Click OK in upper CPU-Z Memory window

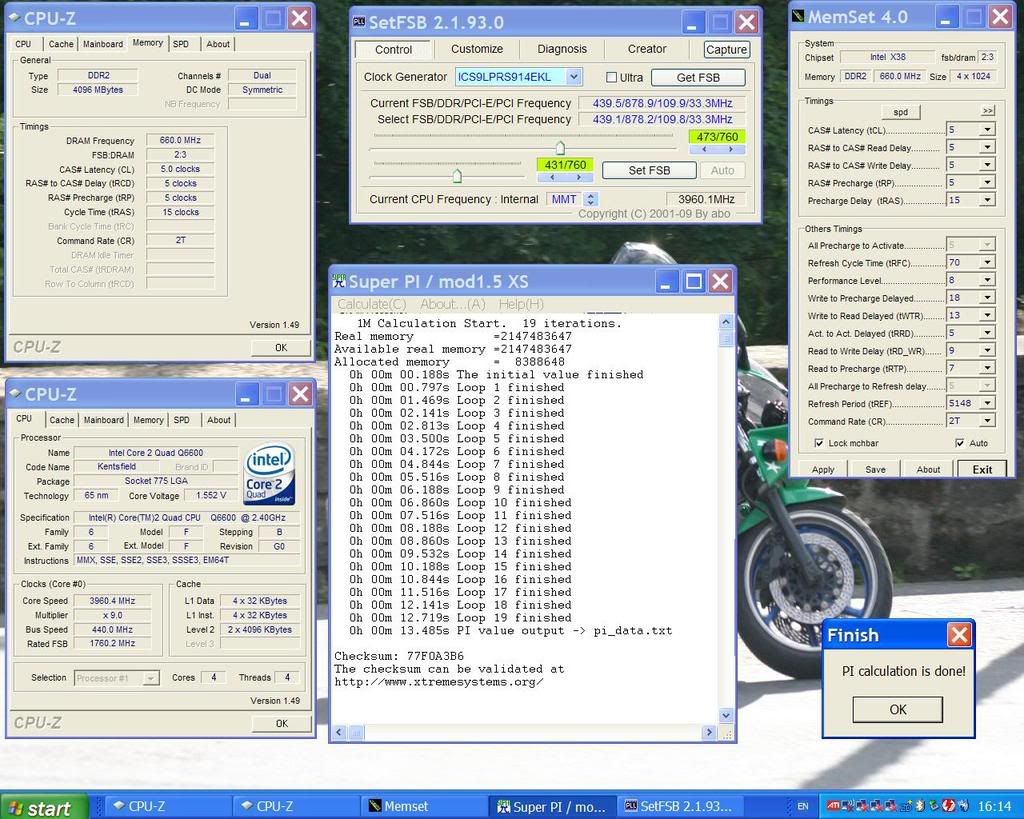click(281, 347)
